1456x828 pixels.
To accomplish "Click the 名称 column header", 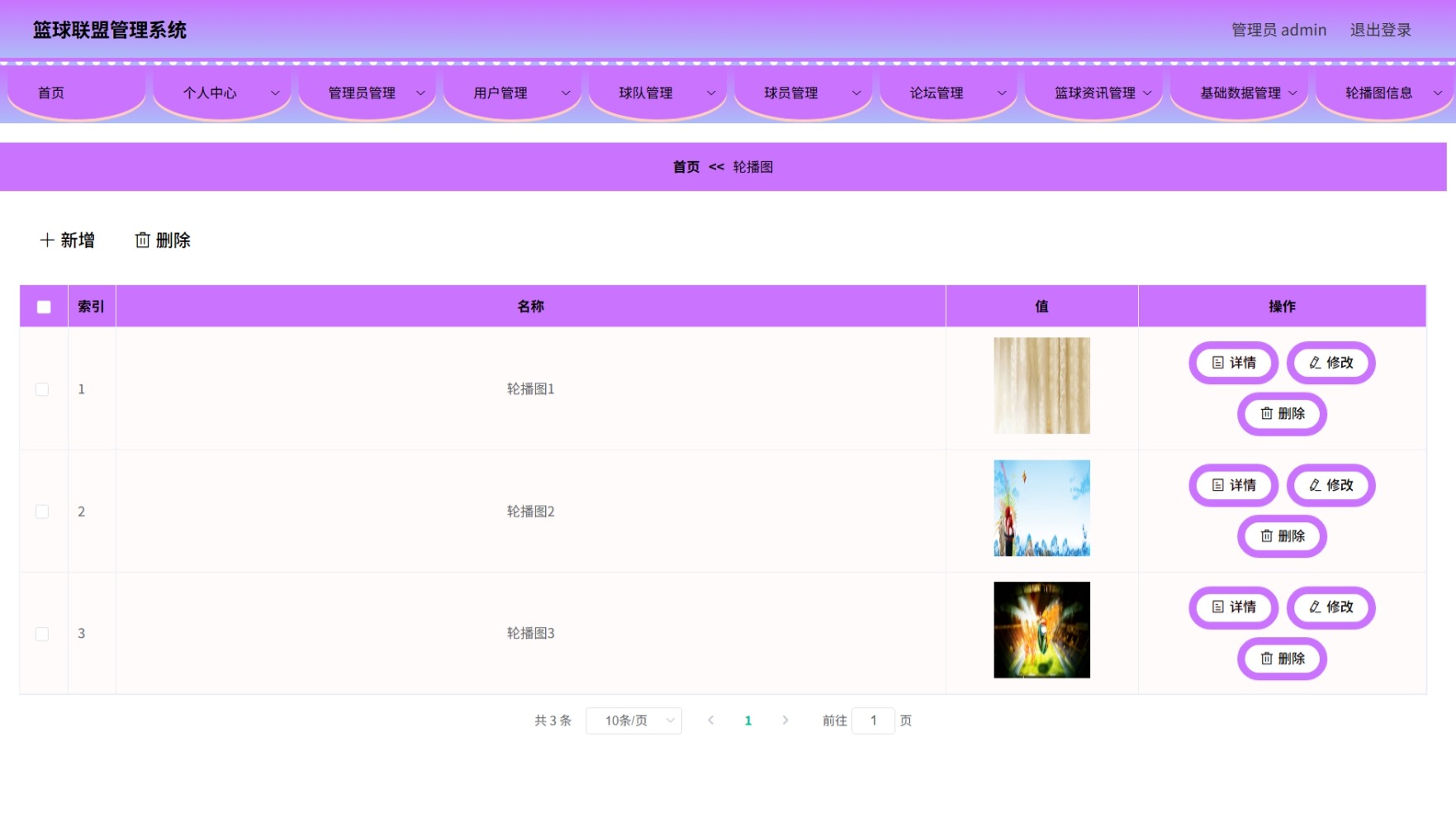I will point(531,307).
